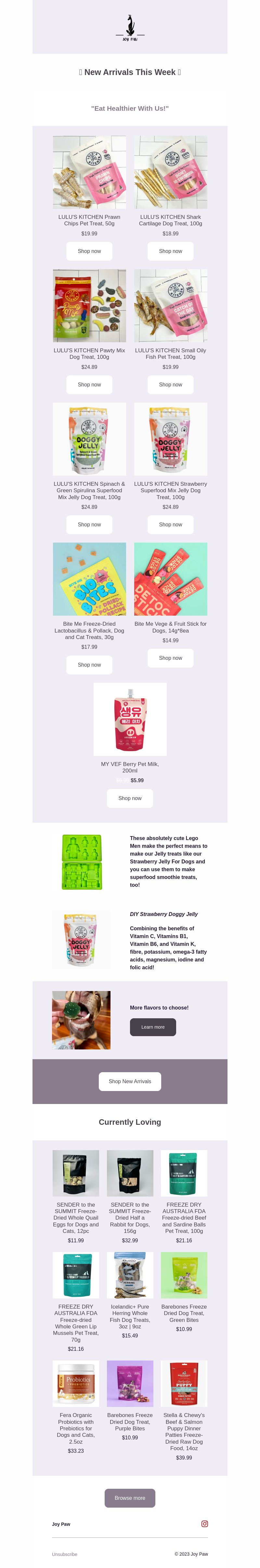Open the green Lego Men mold image
The height and width of the screenshot is (1568, 260).
82,861
